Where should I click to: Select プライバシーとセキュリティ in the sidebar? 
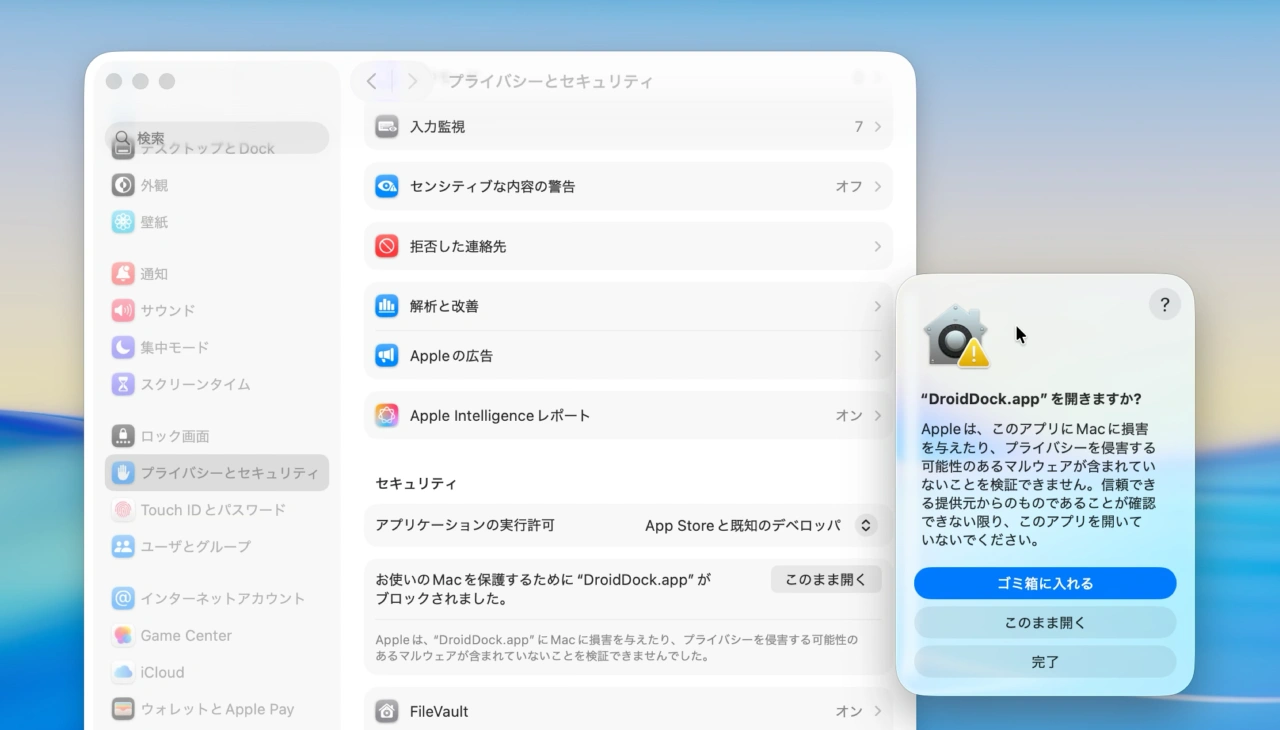216,473
